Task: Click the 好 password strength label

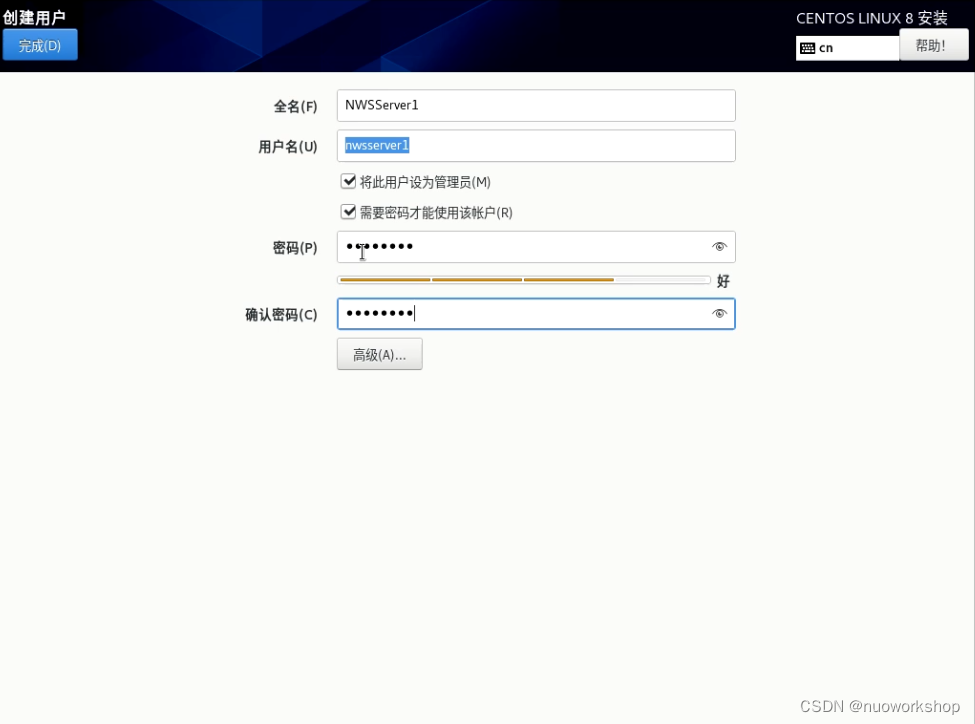Action: click(723, 281)
